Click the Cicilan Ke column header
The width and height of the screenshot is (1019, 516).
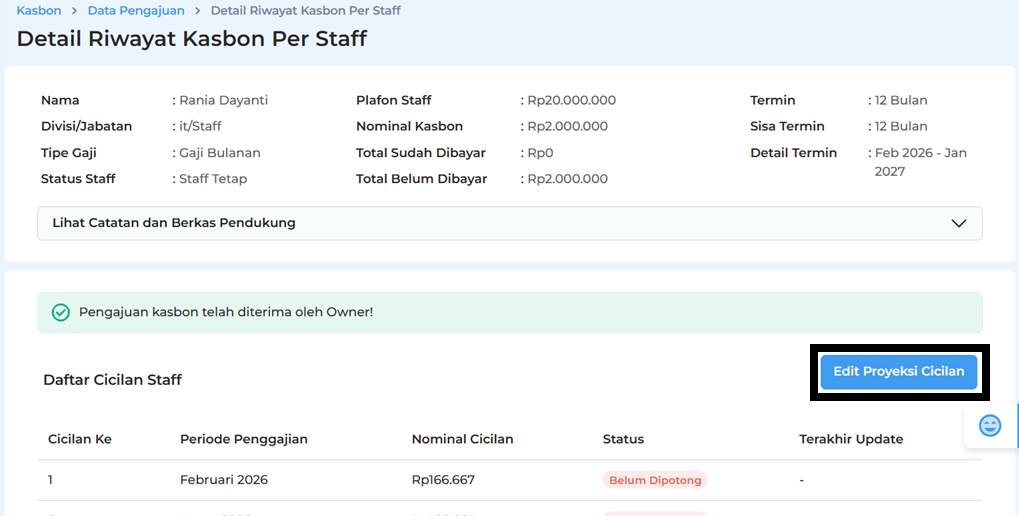pyautogui.click(x=80, y=439)
